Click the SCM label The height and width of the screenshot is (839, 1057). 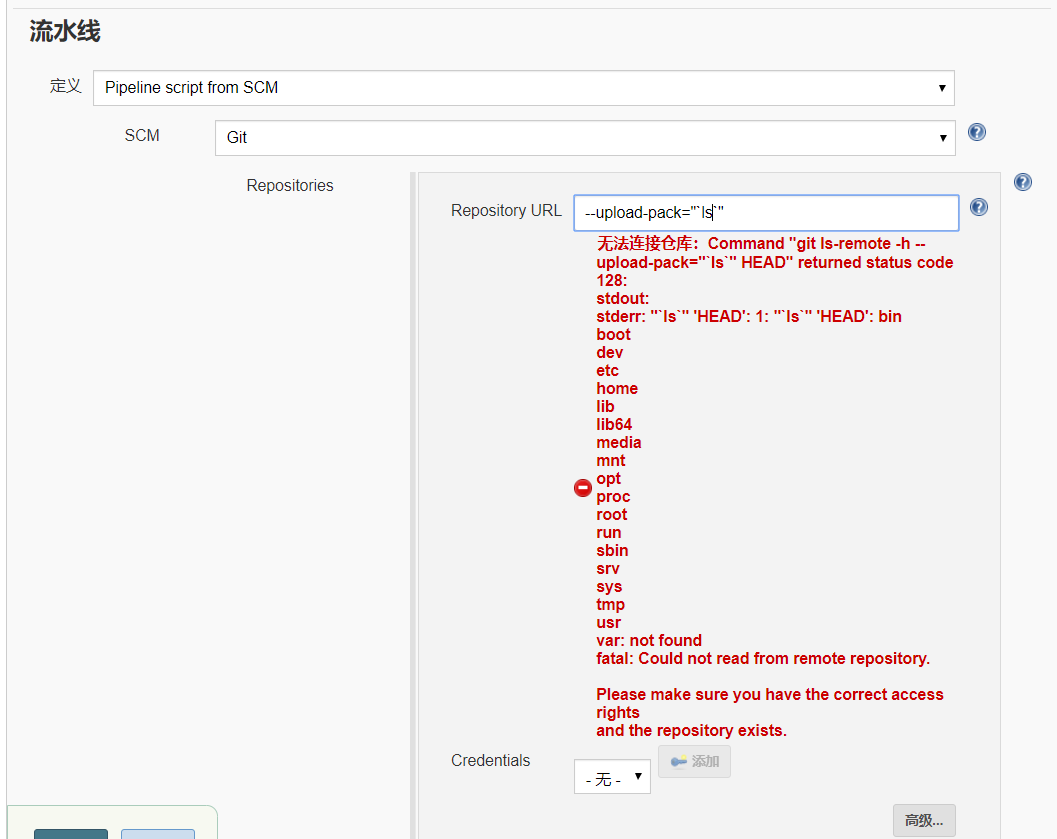click(x=142, y=135)
